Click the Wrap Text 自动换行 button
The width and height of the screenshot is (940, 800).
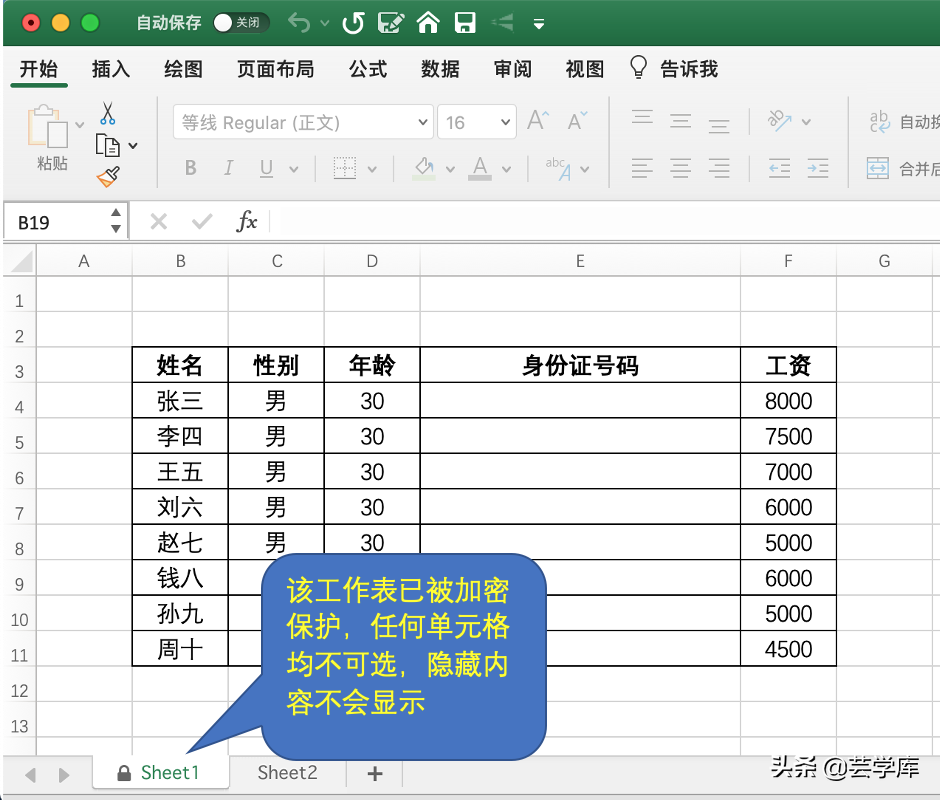(904, 122)
